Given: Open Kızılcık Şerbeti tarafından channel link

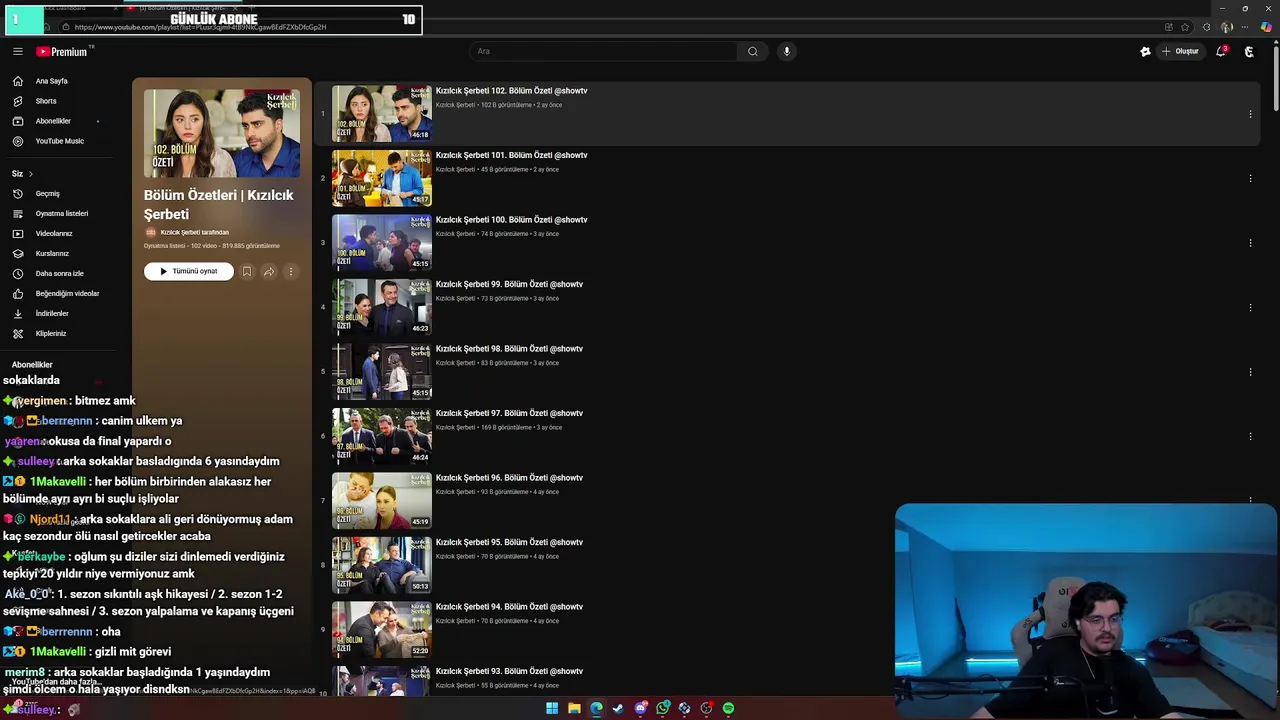Looking at the screenshot, I should 194,232.
